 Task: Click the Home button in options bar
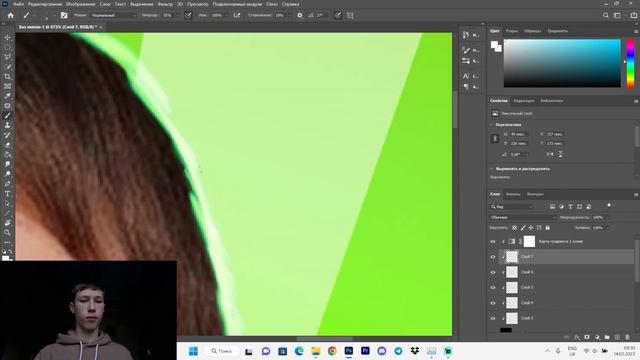tap(11, 16)
